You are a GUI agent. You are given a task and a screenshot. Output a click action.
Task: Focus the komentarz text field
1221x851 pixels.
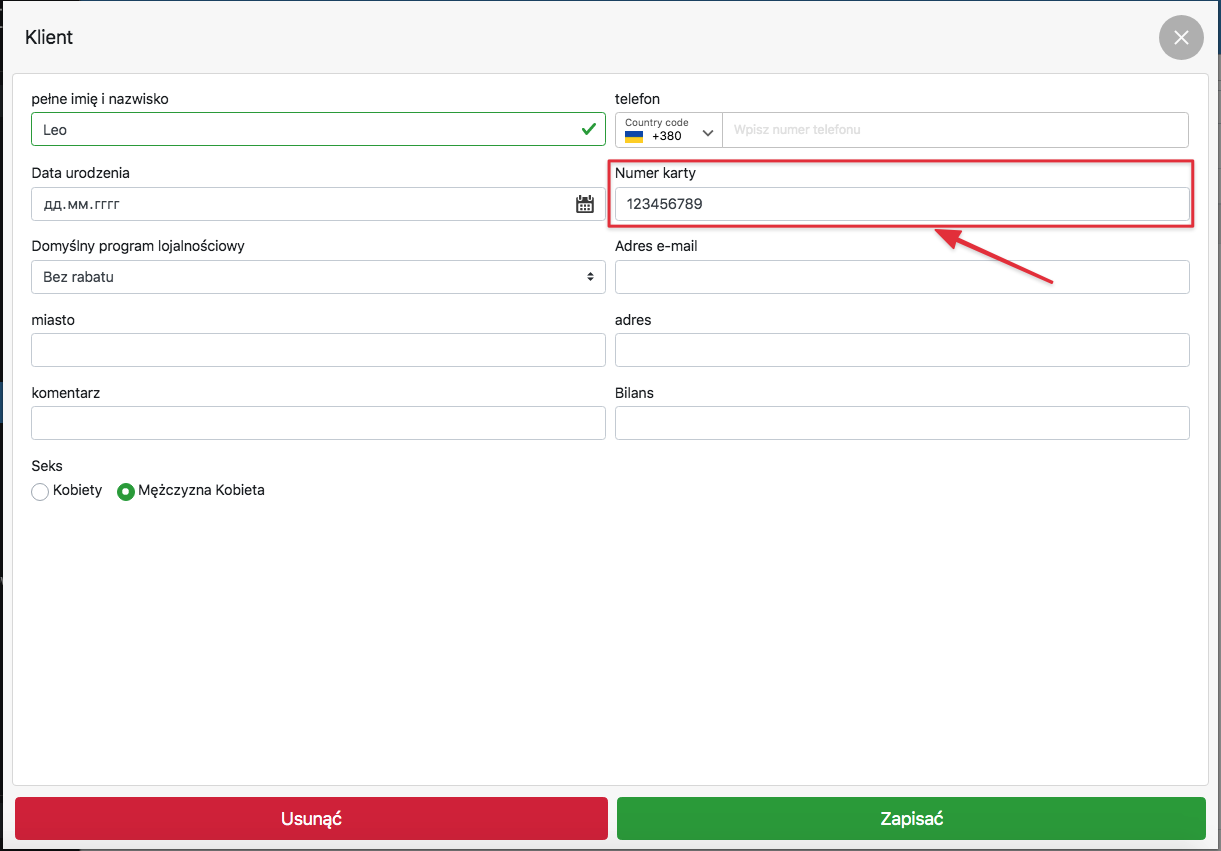point(318,423)
